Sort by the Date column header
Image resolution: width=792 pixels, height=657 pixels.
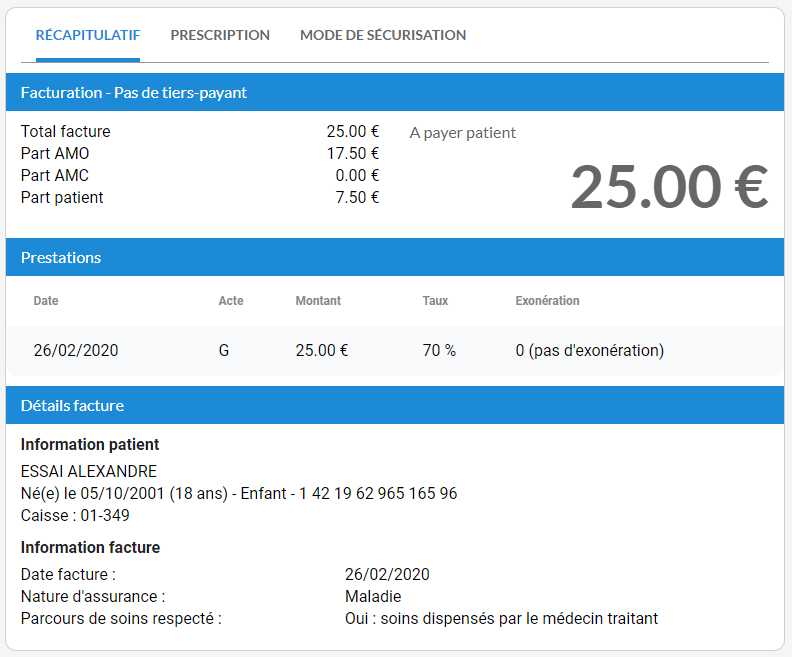(x=46, y=301)
